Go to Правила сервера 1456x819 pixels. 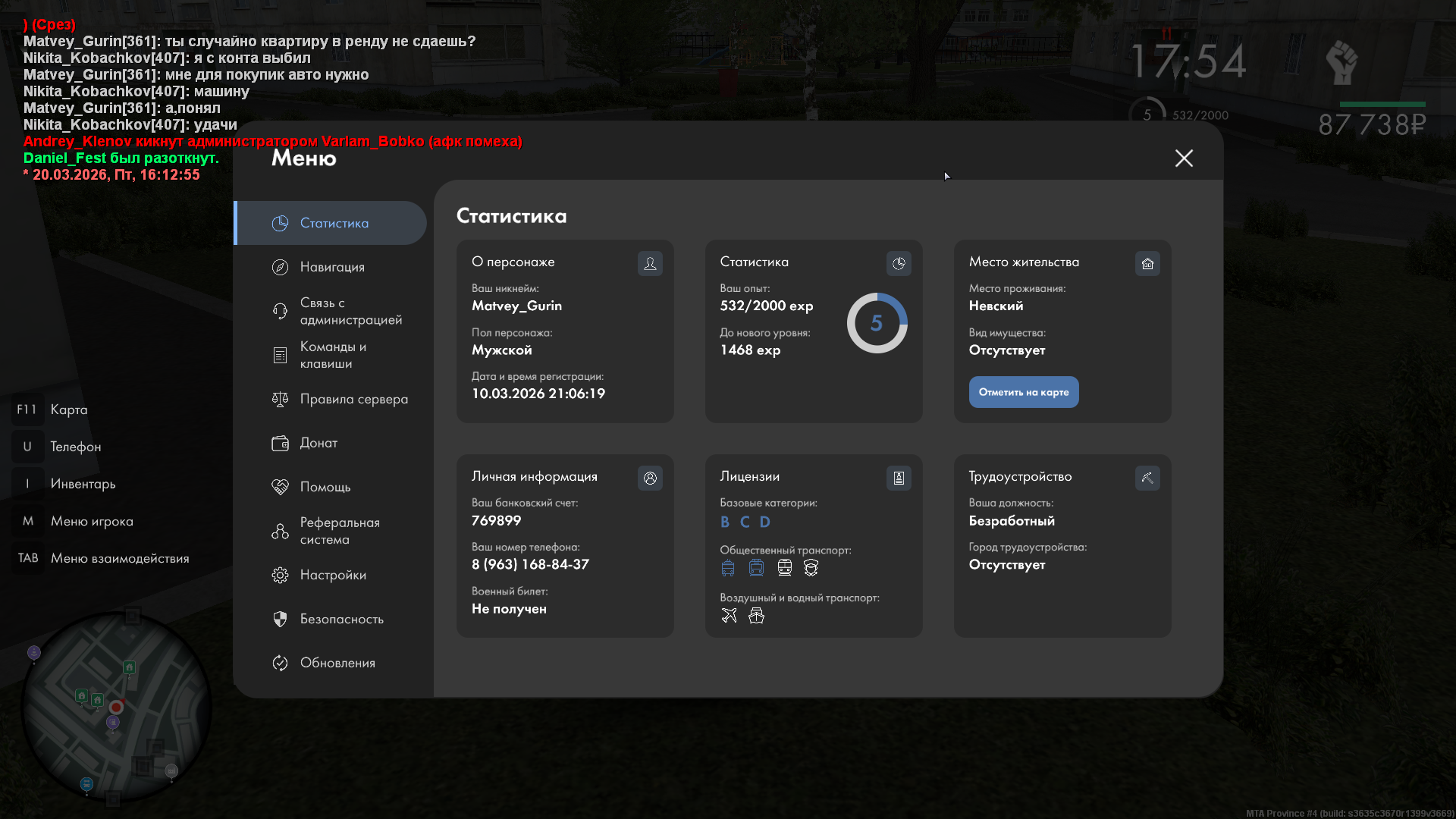point(353,399)
